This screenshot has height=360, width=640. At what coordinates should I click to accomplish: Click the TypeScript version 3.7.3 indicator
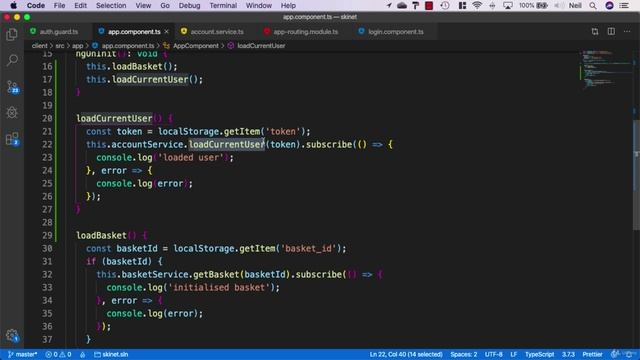click(x=568, y=354)
